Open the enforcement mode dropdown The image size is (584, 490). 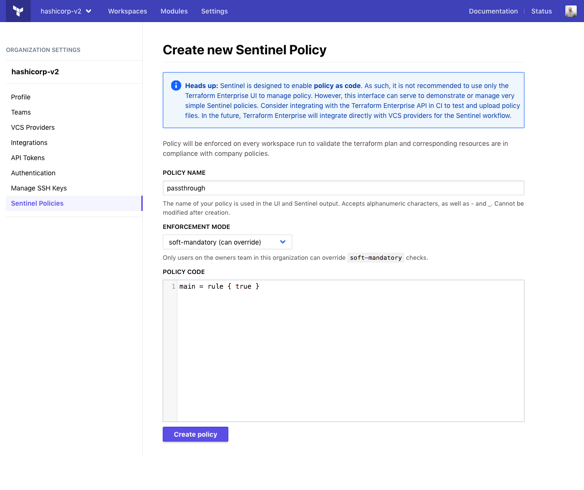click(x=227, y=242)
